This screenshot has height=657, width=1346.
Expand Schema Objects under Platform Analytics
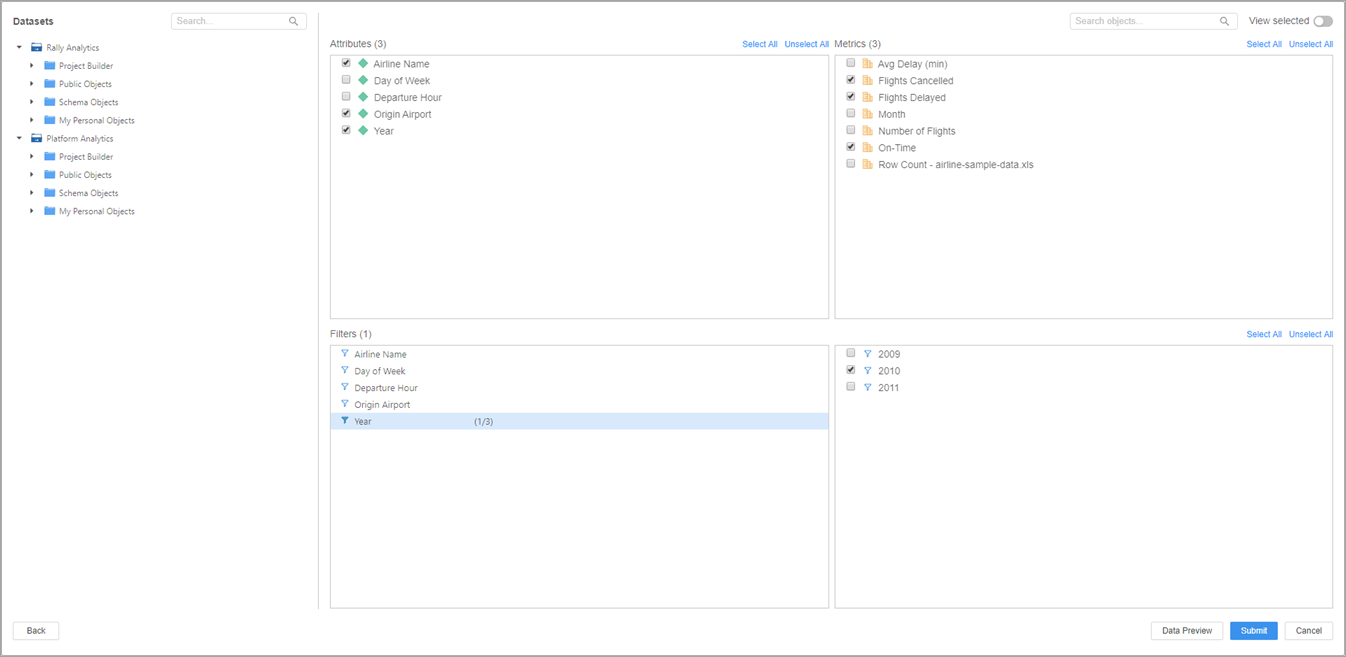coord(32,193)
